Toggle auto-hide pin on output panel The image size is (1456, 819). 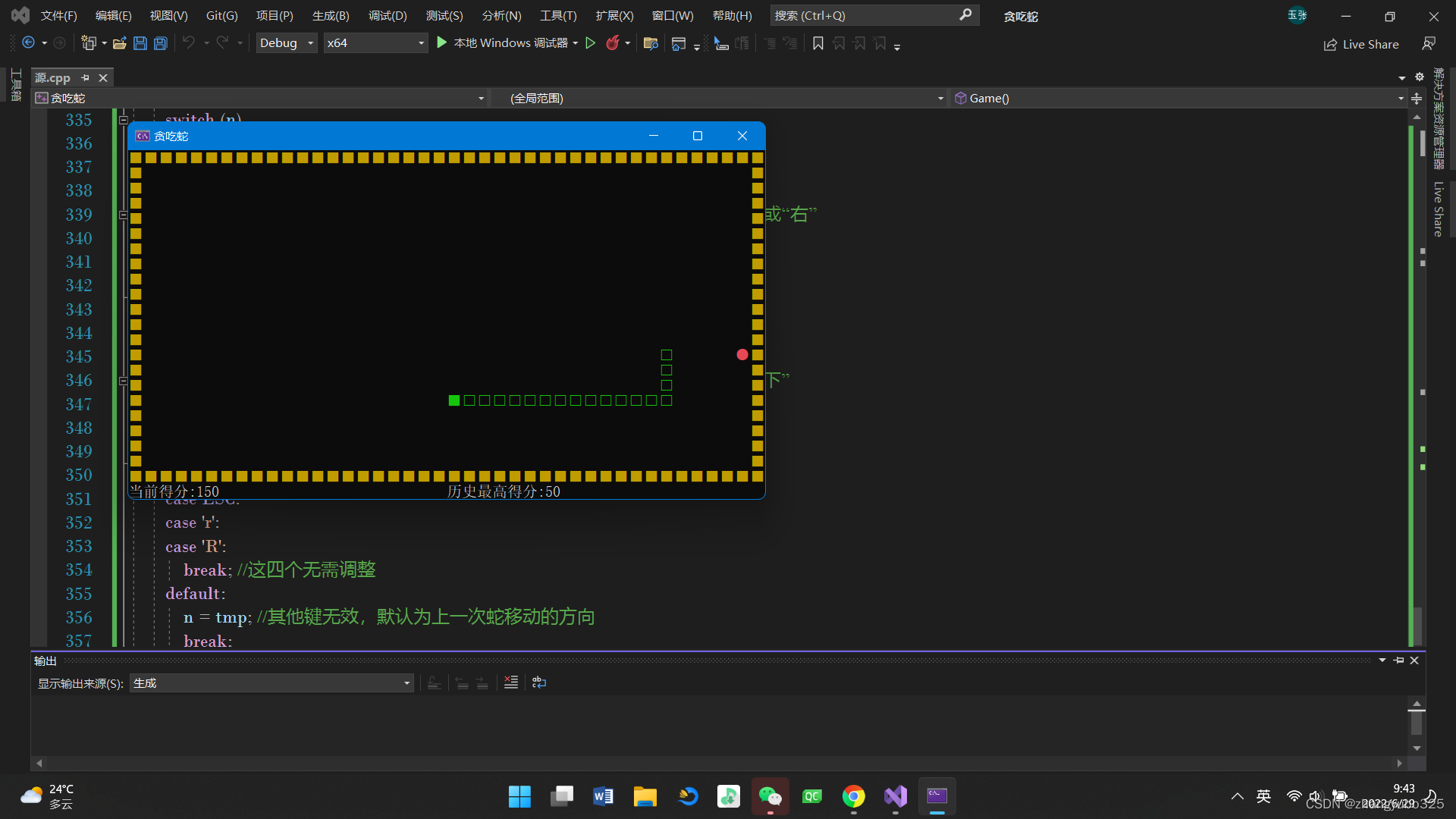[x=1399, y=661]
